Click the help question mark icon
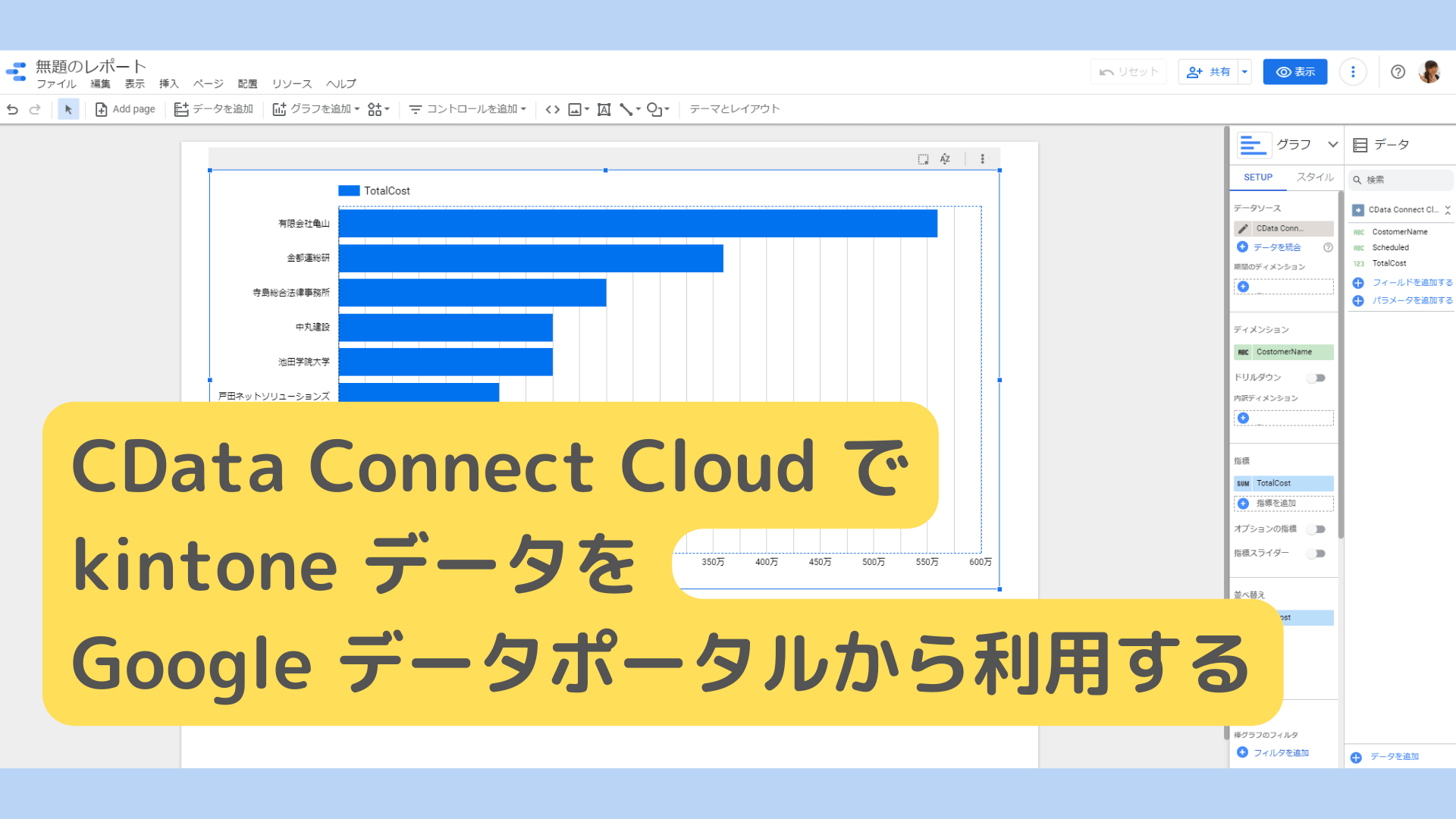Screen dimensions: 1456x819 pos(1398,72)
